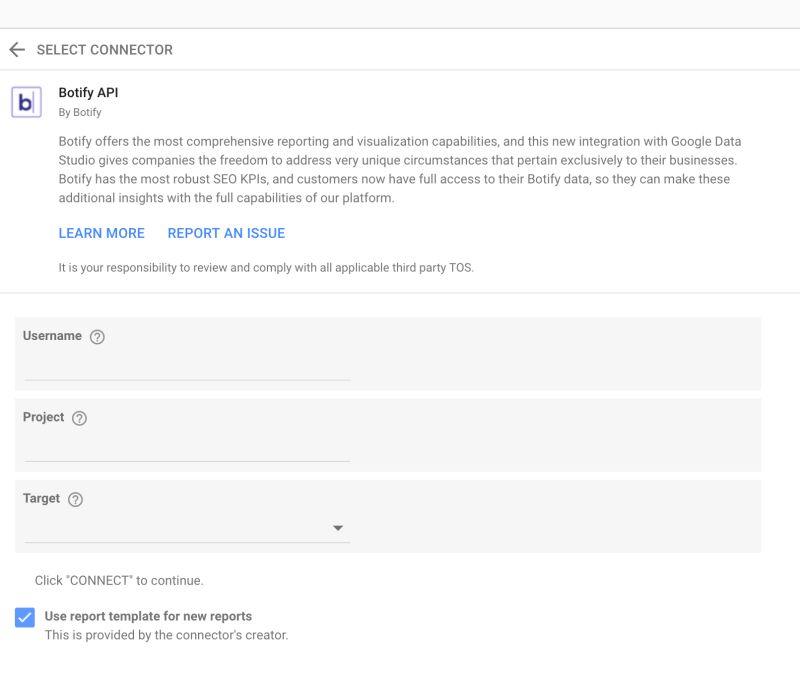Select the help icon next to Project
Image resolution: width=800 pixels, height=680 pixels.
(x=78, y=418)
